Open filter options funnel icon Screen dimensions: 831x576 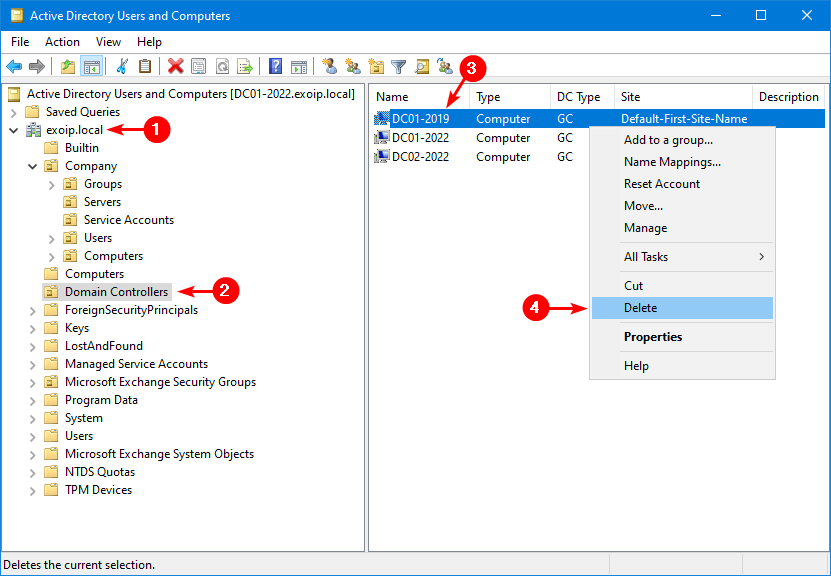point(399,67)
